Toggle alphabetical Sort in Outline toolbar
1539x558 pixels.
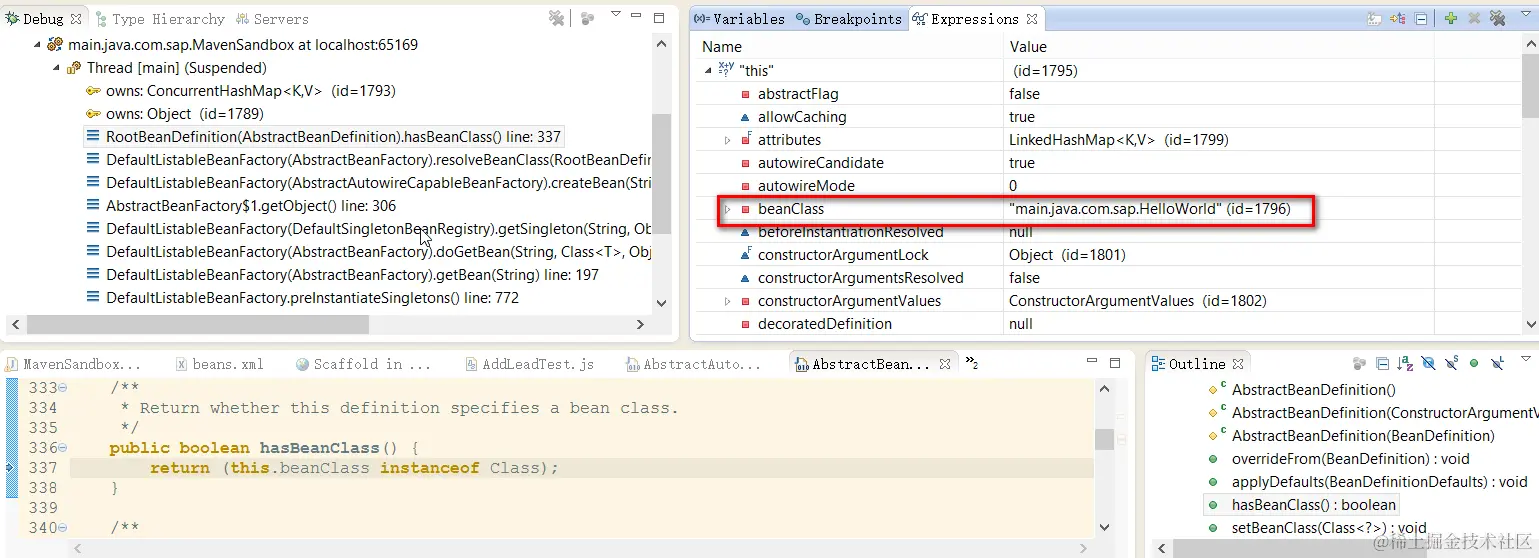pos(1405,364)
